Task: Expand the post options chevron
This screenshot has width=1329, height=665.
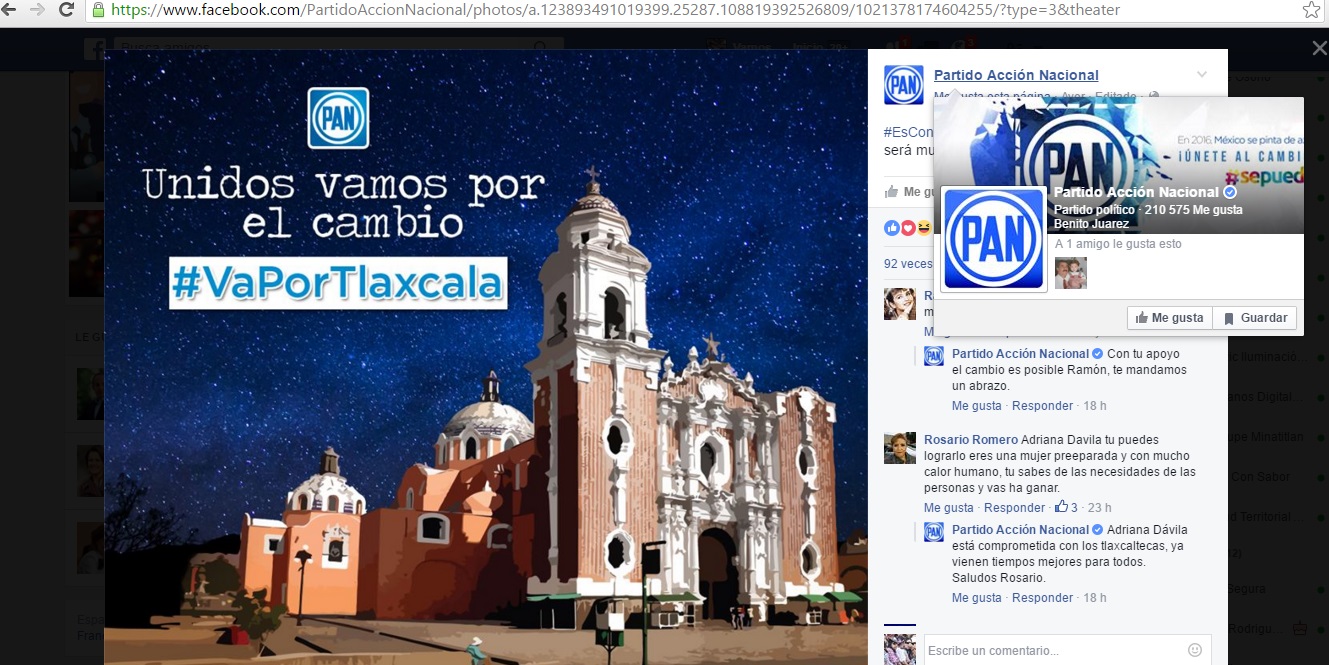Action: [1202, 75]
